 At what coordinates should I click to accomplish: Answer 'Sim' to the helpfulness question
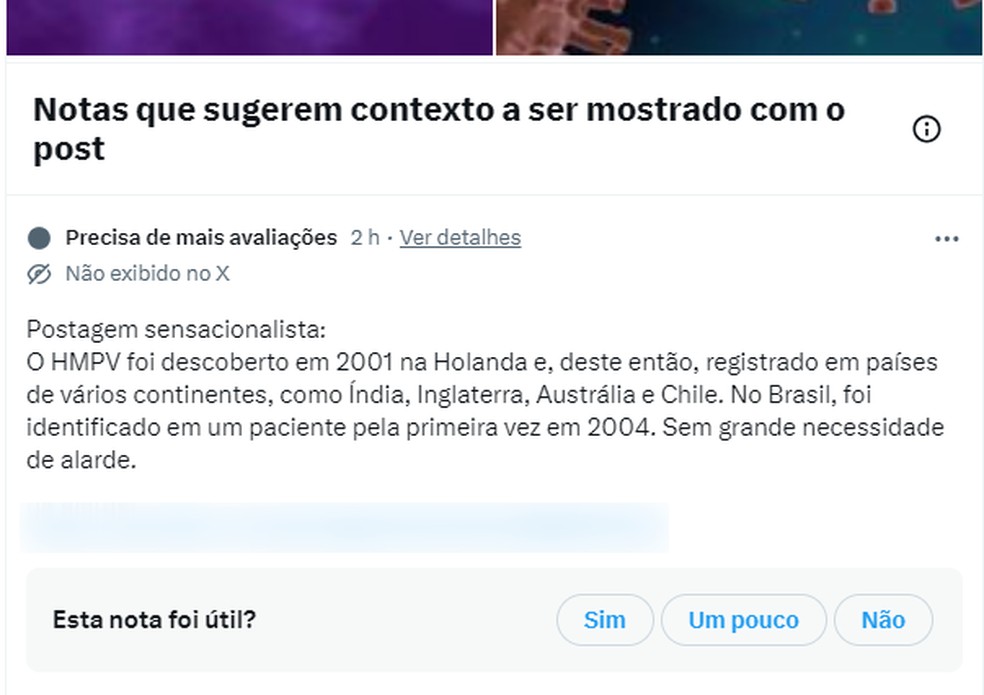pyautogui.click(x=604, y=620)
